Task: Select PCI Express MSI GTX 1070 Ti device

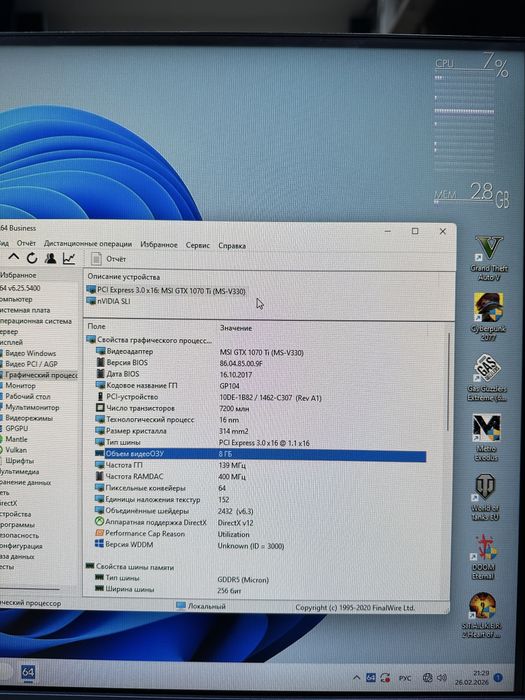Action: click(x=166, y=291)
